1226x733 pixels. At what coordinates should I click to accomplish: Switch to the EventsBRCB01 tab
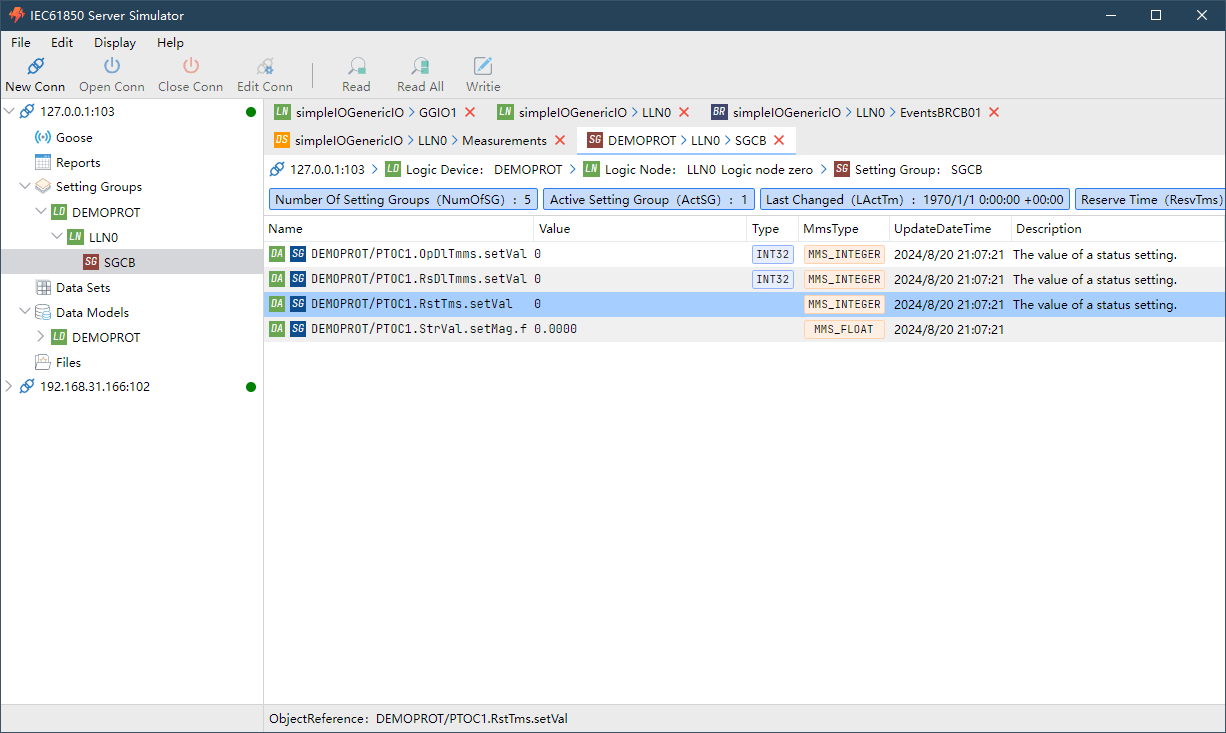click(x=856, y=112)
